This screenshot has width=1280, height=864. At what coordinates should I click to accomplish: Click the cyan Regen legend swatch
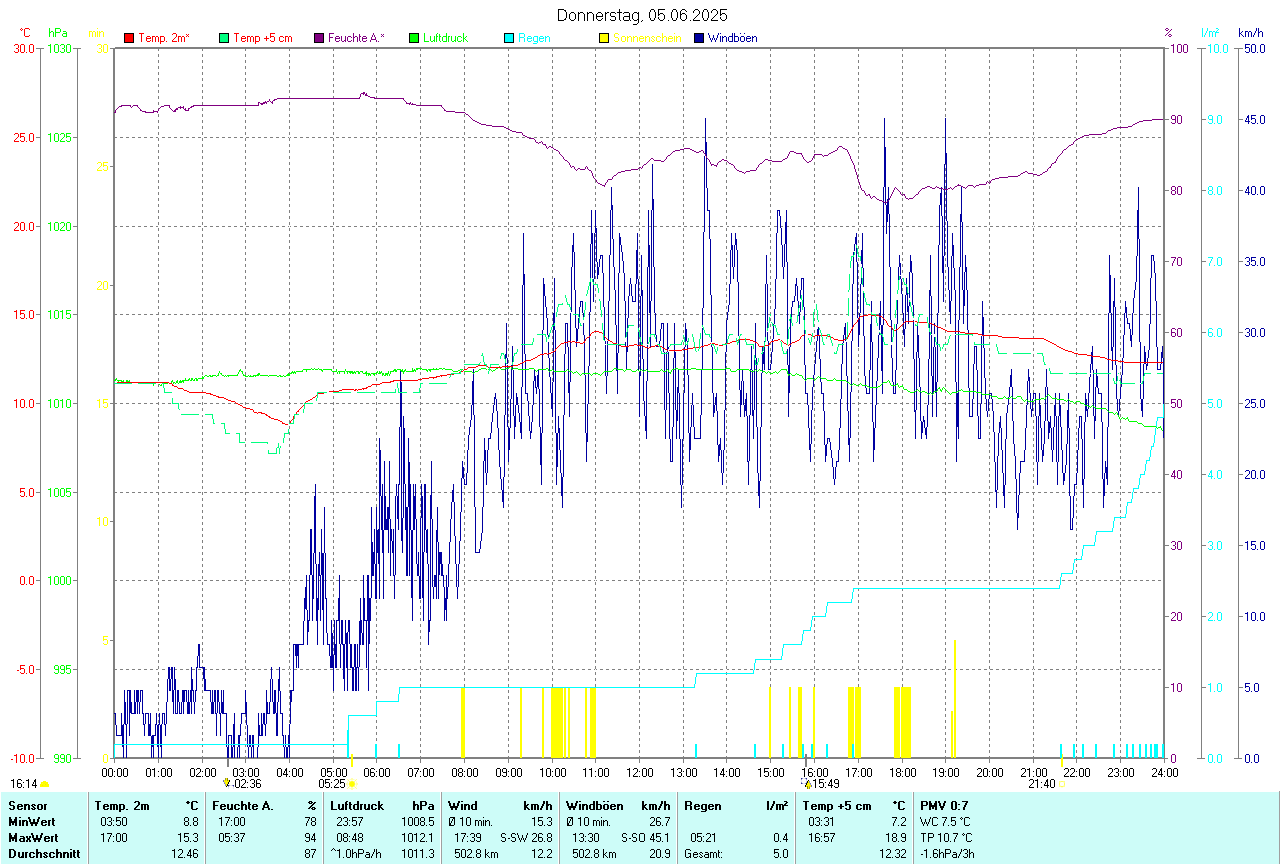509,38
